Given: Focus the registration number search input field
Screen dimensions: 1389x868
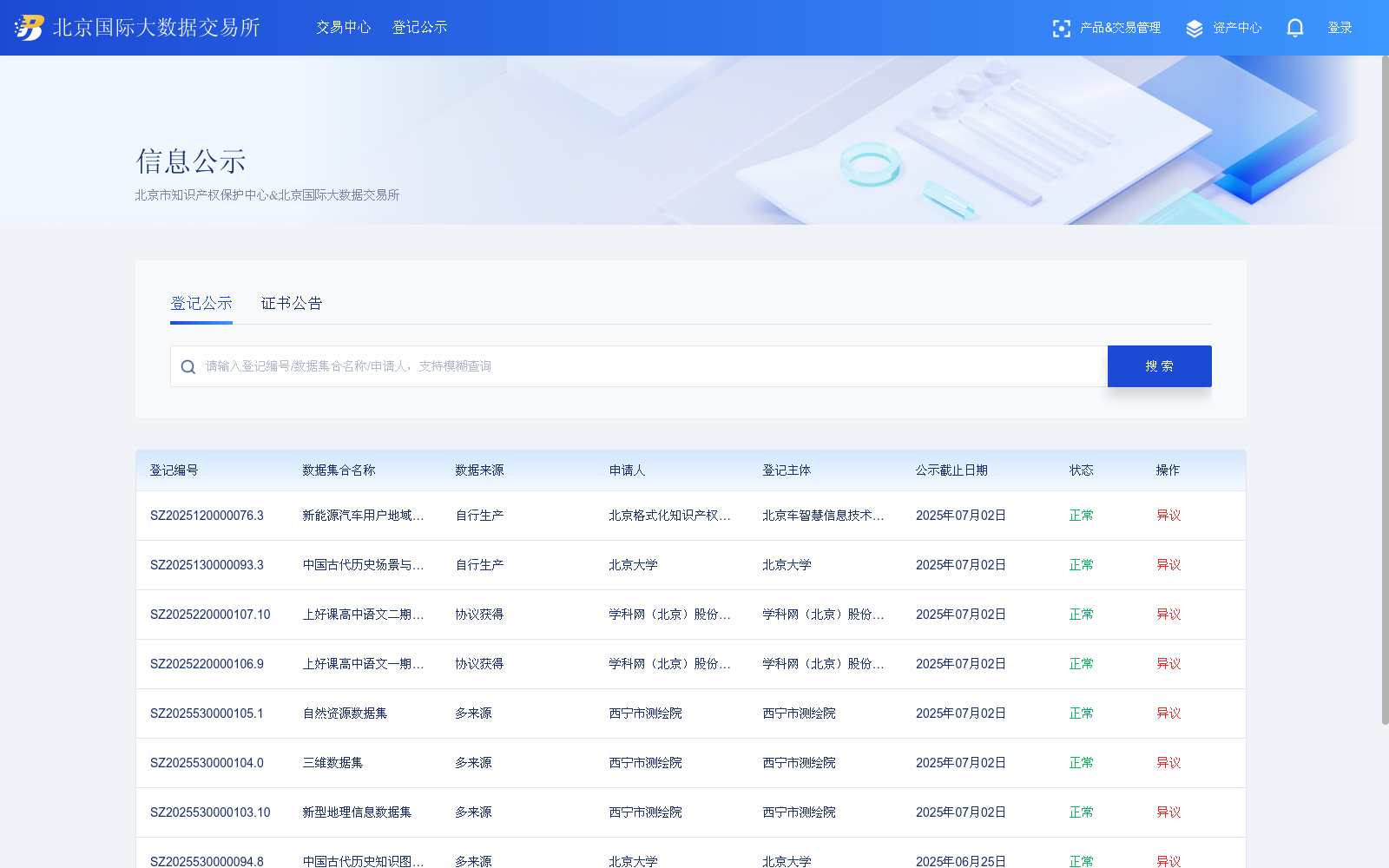Looking at the screenshot, I should click(639, 366).
